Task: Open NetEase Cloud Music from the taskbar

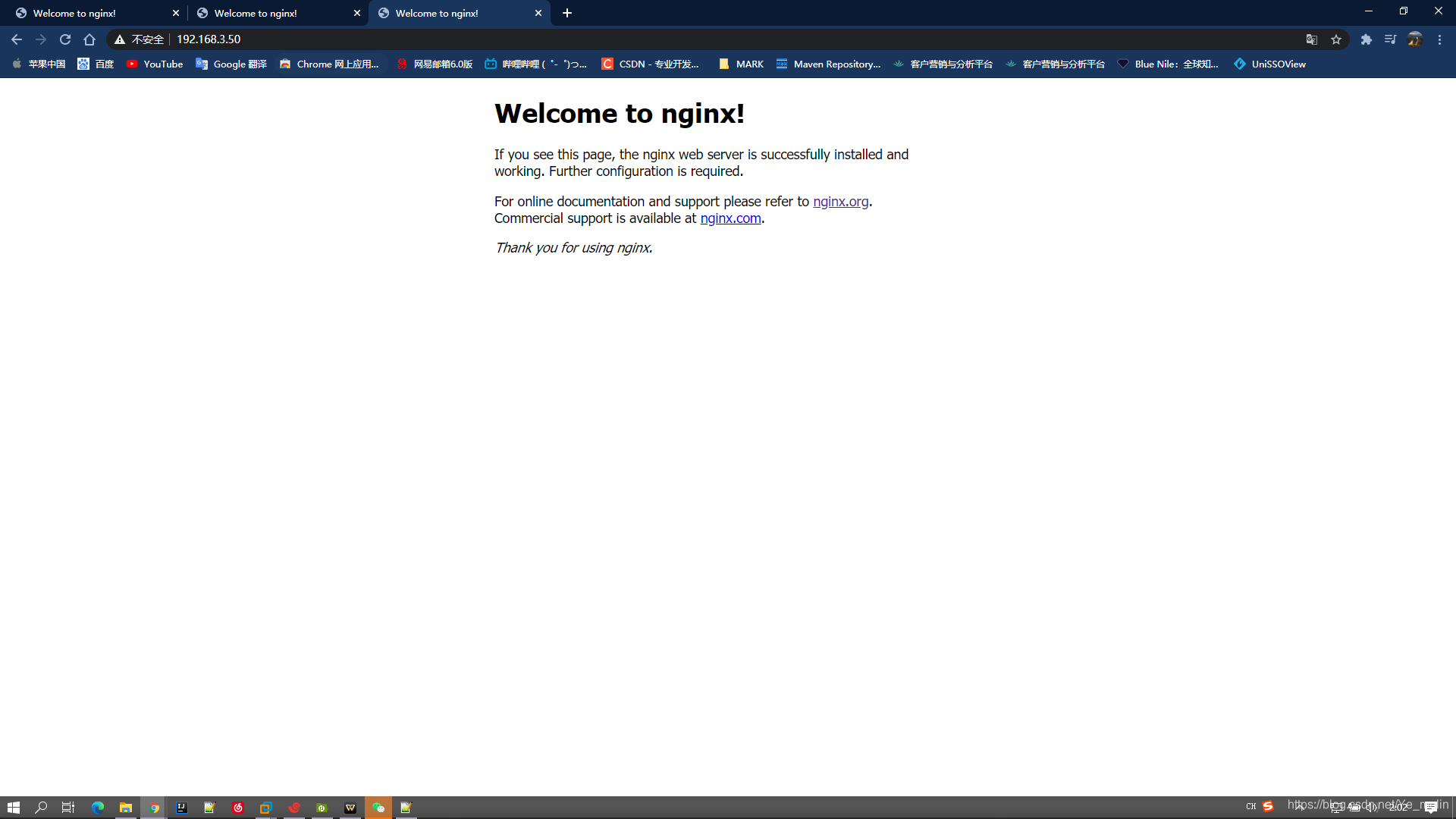Action: [238, 808]
